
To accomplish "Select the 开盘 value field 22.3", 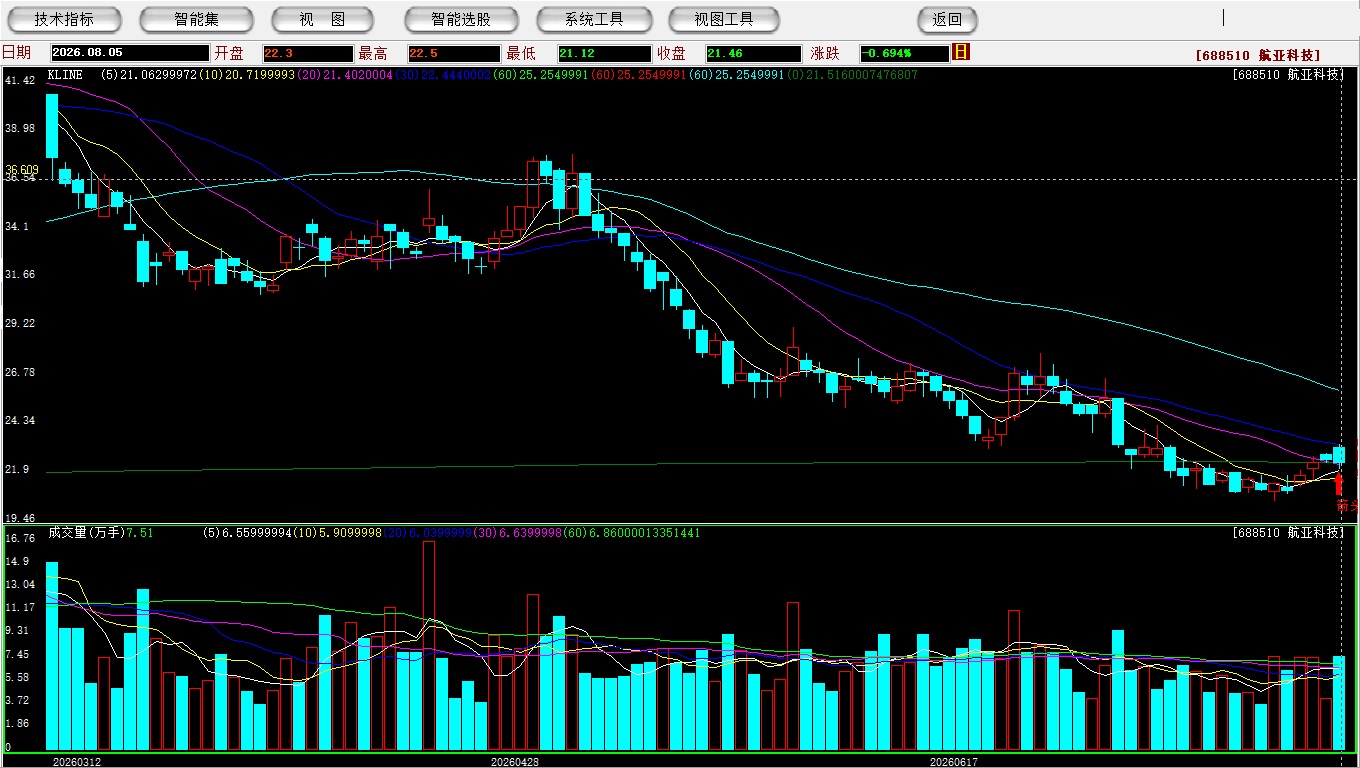I will tap(307, 53).
